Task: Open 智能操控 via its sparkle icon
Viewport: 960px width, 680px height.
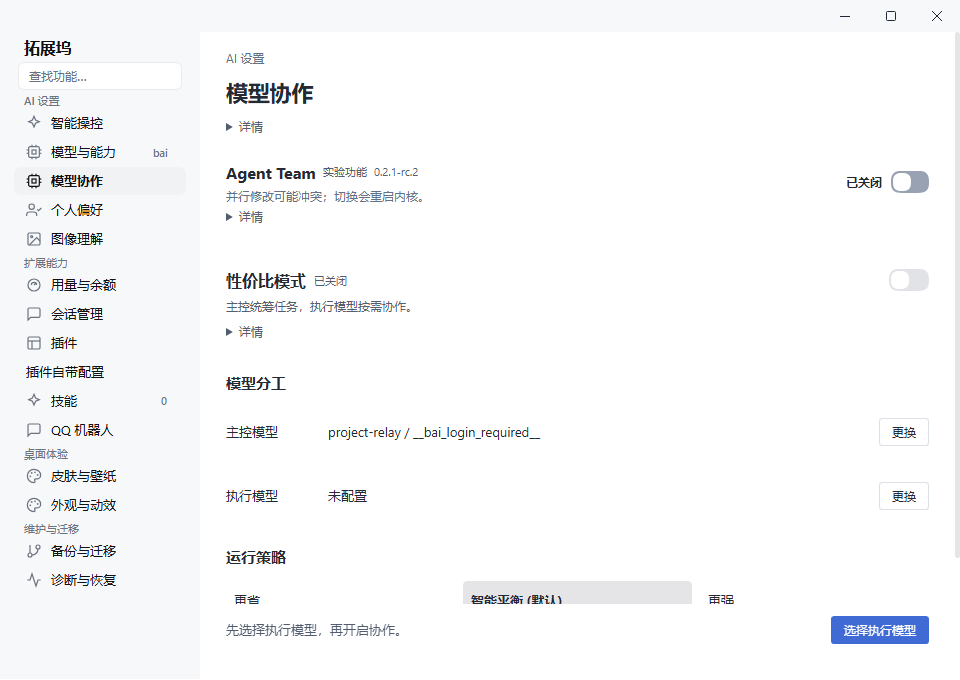Action: point(34,122)
